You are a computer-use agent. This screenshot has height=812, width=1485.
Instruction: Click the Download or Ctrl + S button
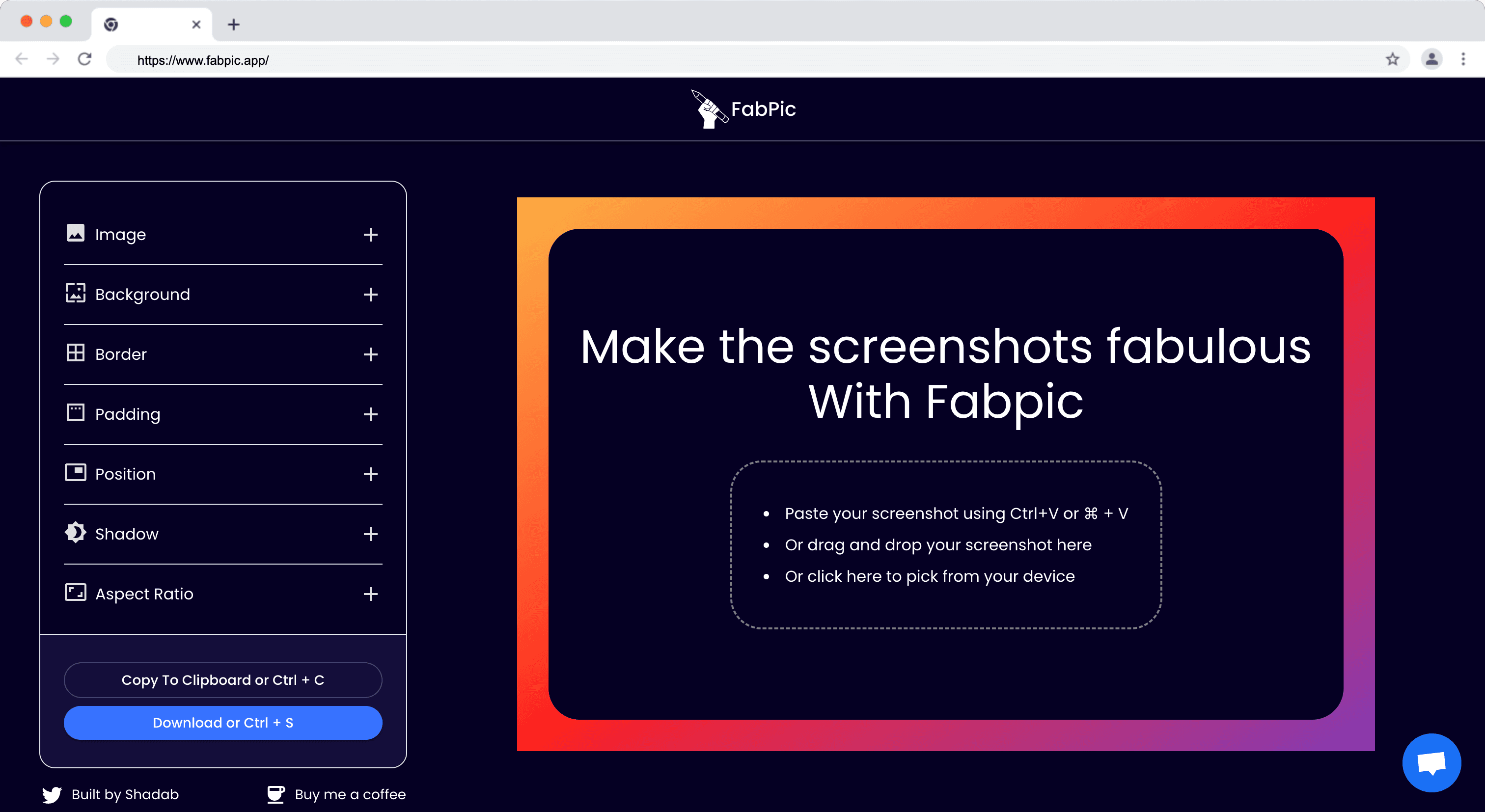click(223, 723)
